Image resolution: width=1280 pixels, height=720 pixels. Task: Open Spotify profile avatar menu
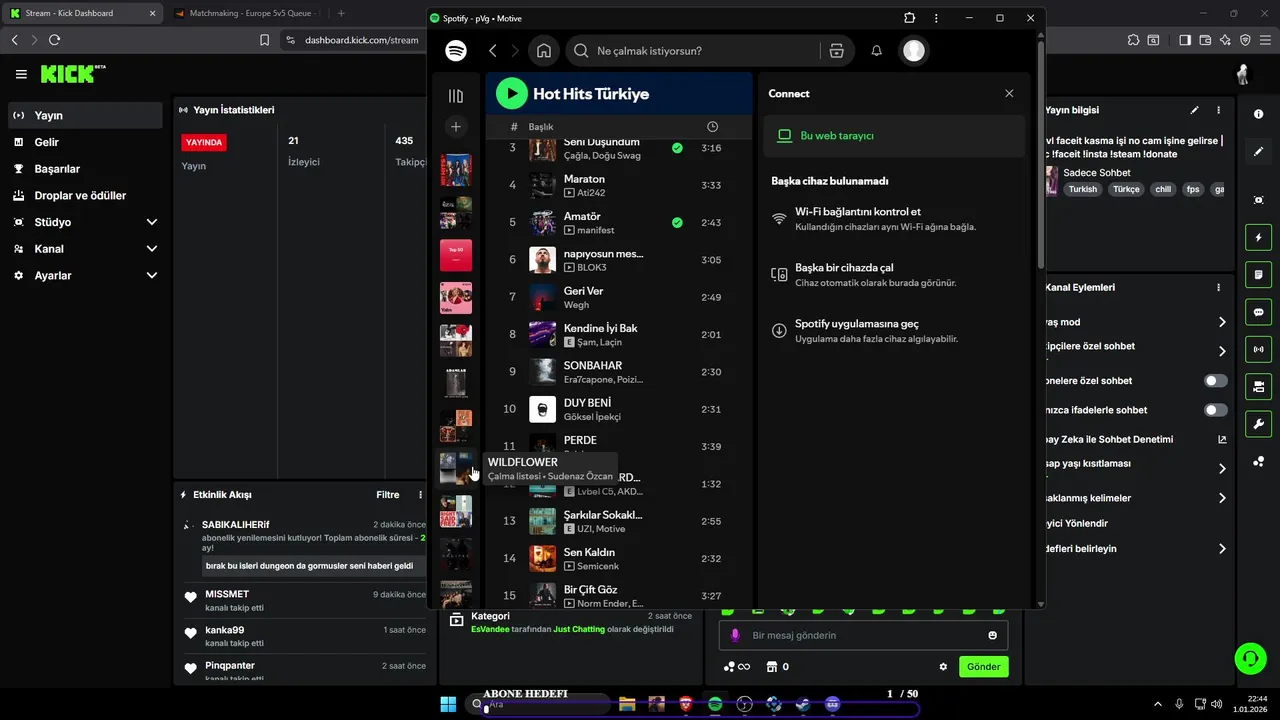coord(913,51)
